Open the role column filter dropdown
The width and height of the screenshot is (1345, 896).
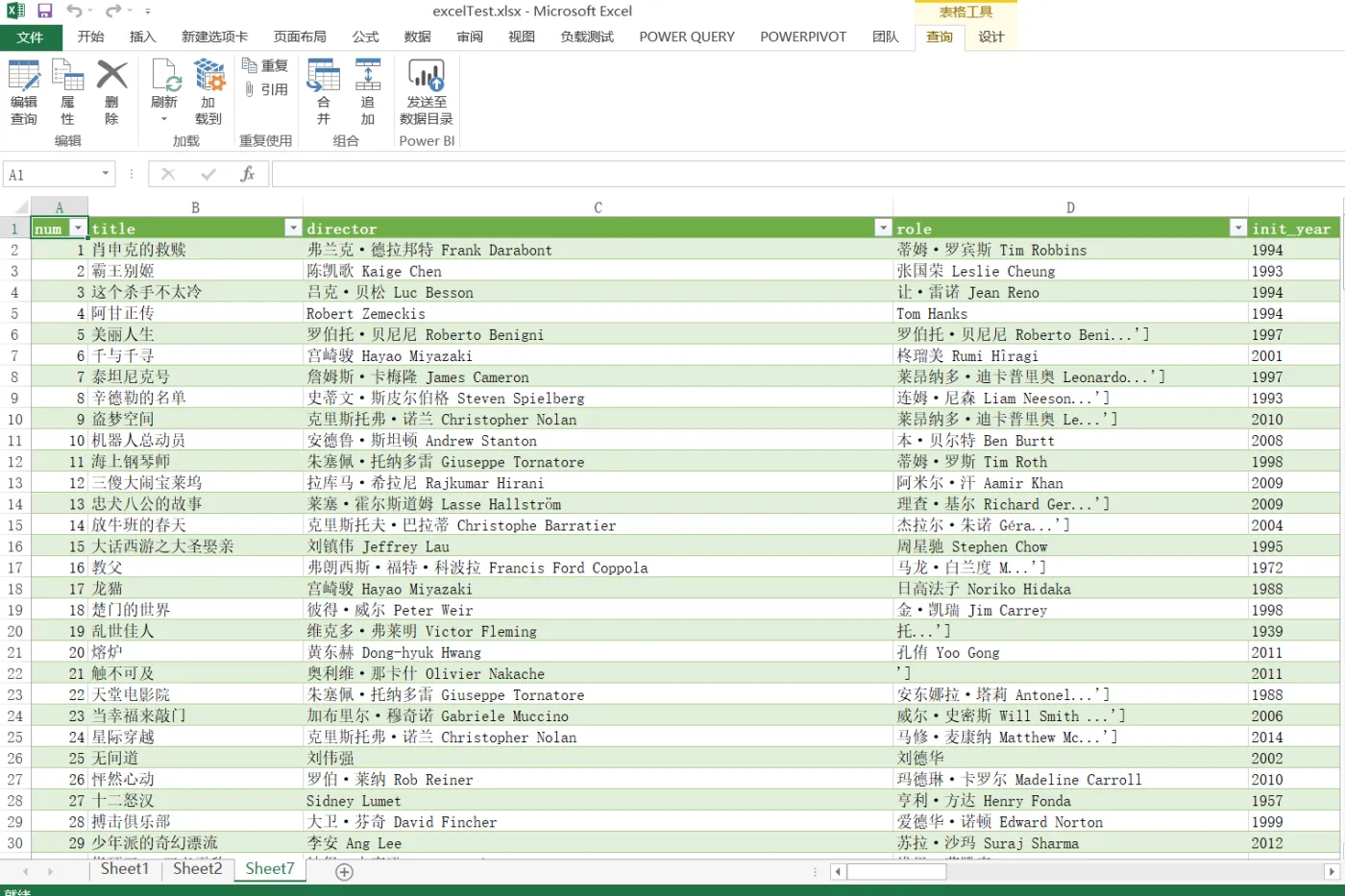(1238, 229)
